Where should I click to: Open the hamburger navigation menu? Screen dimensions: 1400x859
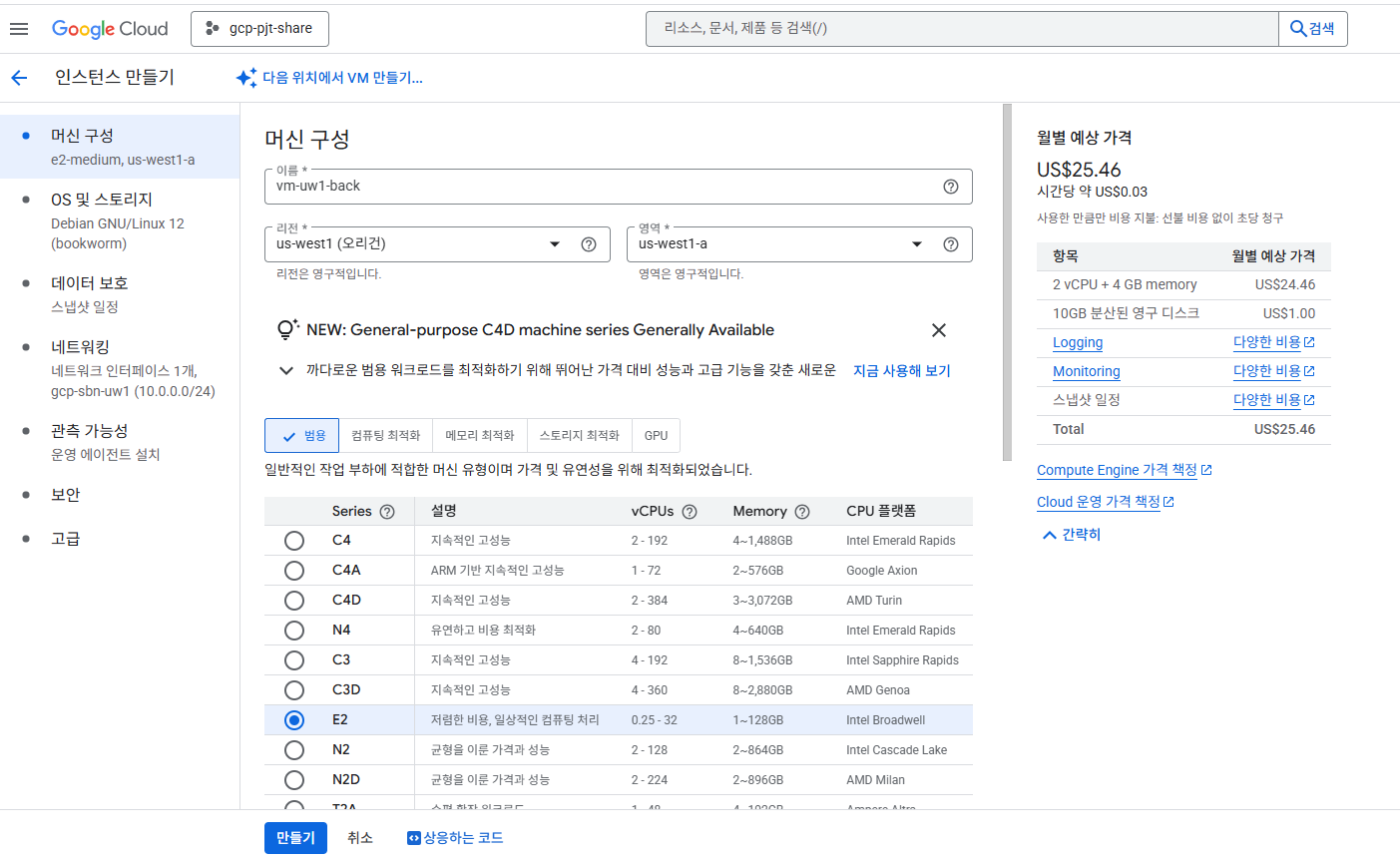[19, 29]
